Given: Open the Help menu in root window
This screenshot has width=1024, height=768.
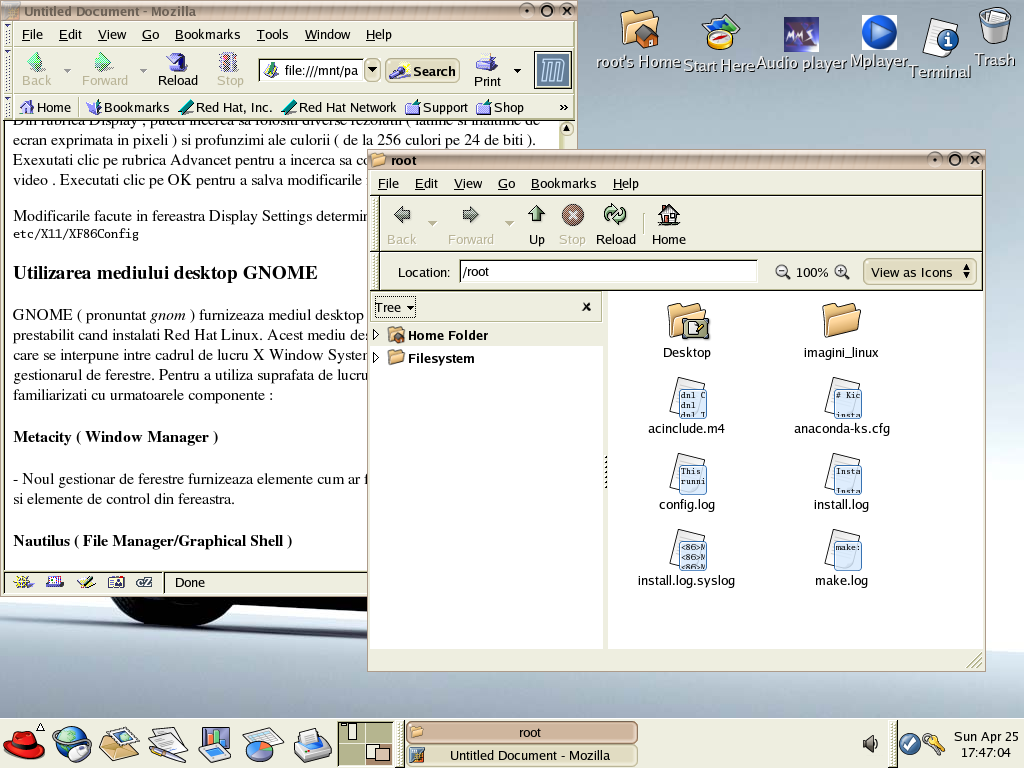Looking at the screenshot, I should pyautogui.click(x=625, y=184).
